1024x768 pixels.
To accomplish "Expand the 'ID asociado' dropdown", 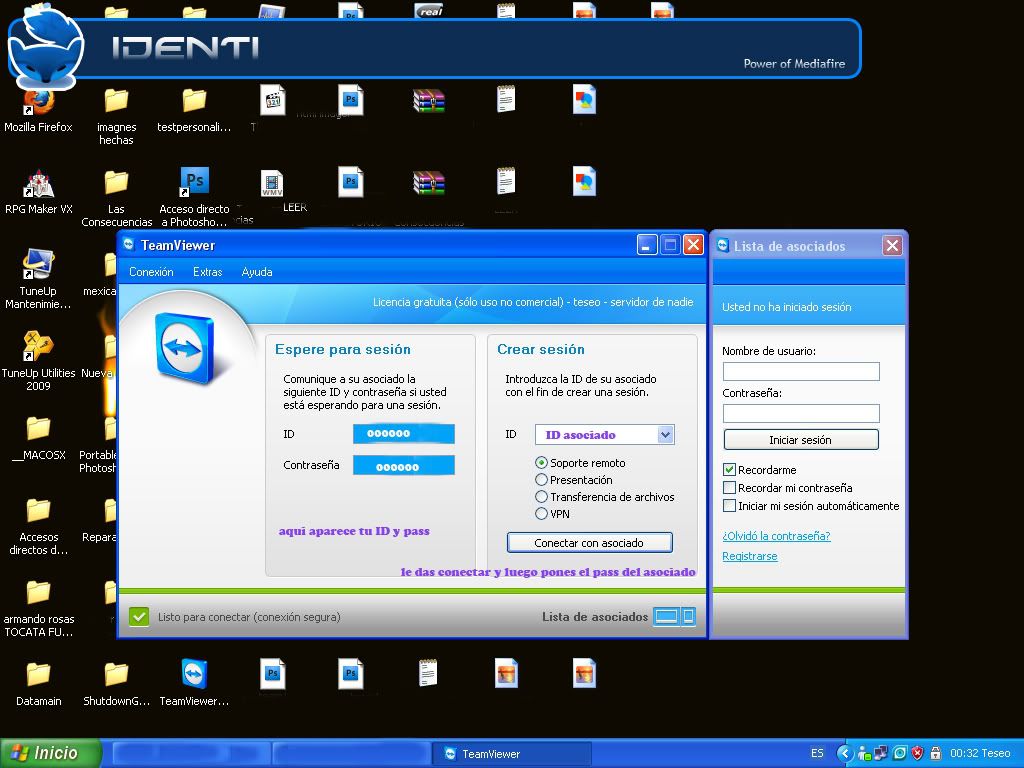I will pos(665,435).
